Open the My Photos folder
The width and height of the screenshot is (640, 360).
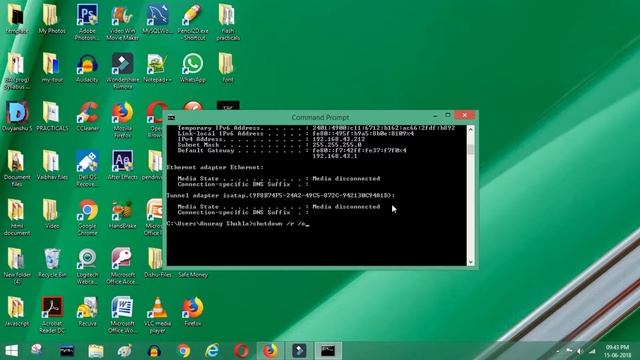(x=52, y=19)
